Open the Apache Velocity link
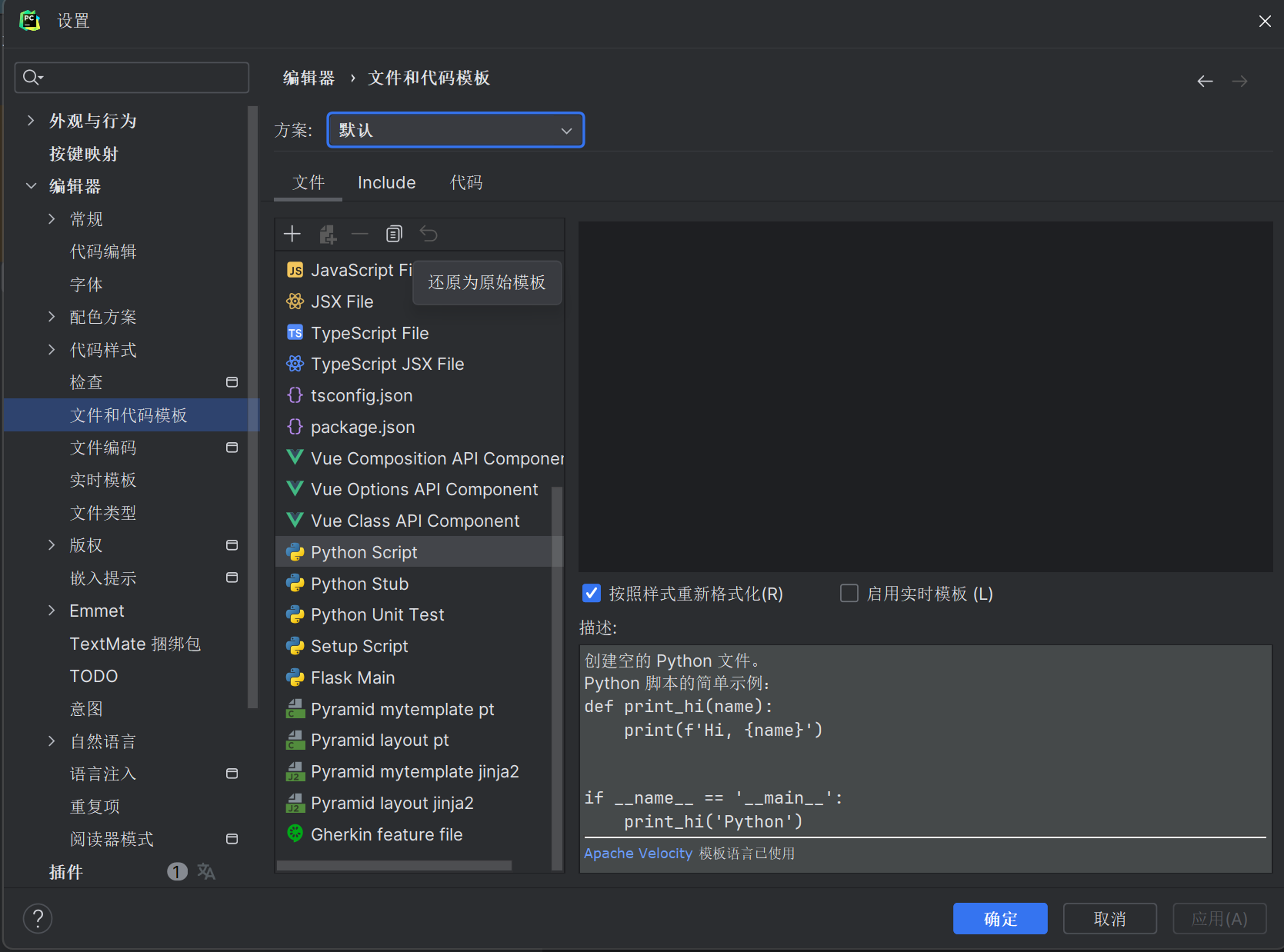This screenshot has width=1284, height=952. tap(637, 853)
